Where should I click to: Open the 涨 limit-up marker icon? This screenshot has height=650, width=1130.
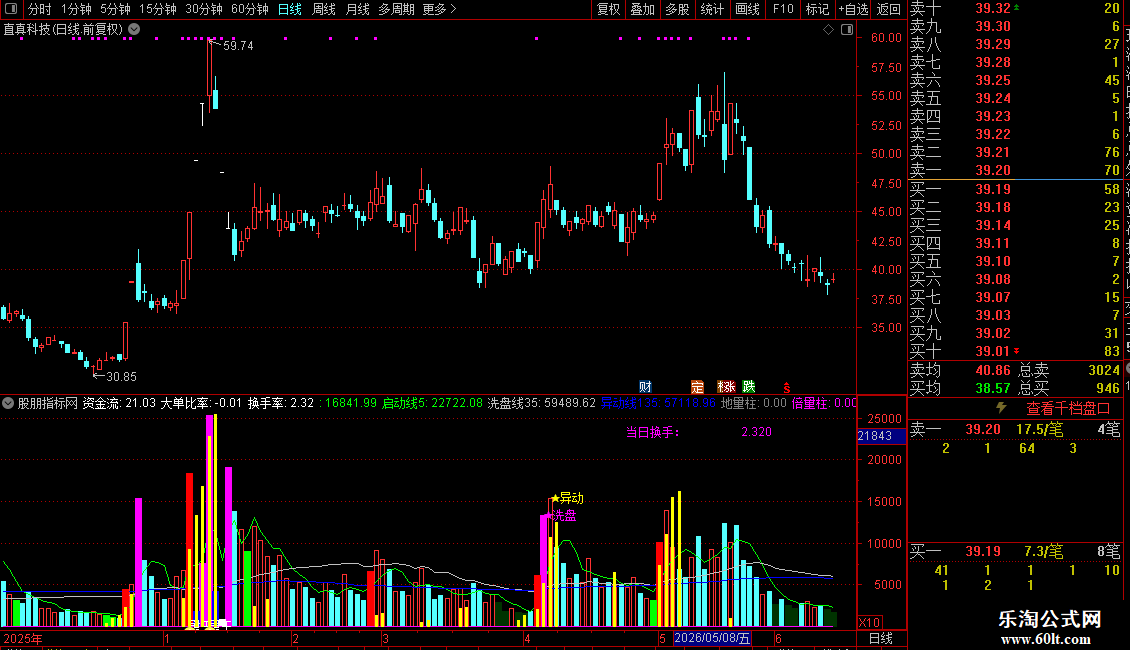click(x=726, y=387)
